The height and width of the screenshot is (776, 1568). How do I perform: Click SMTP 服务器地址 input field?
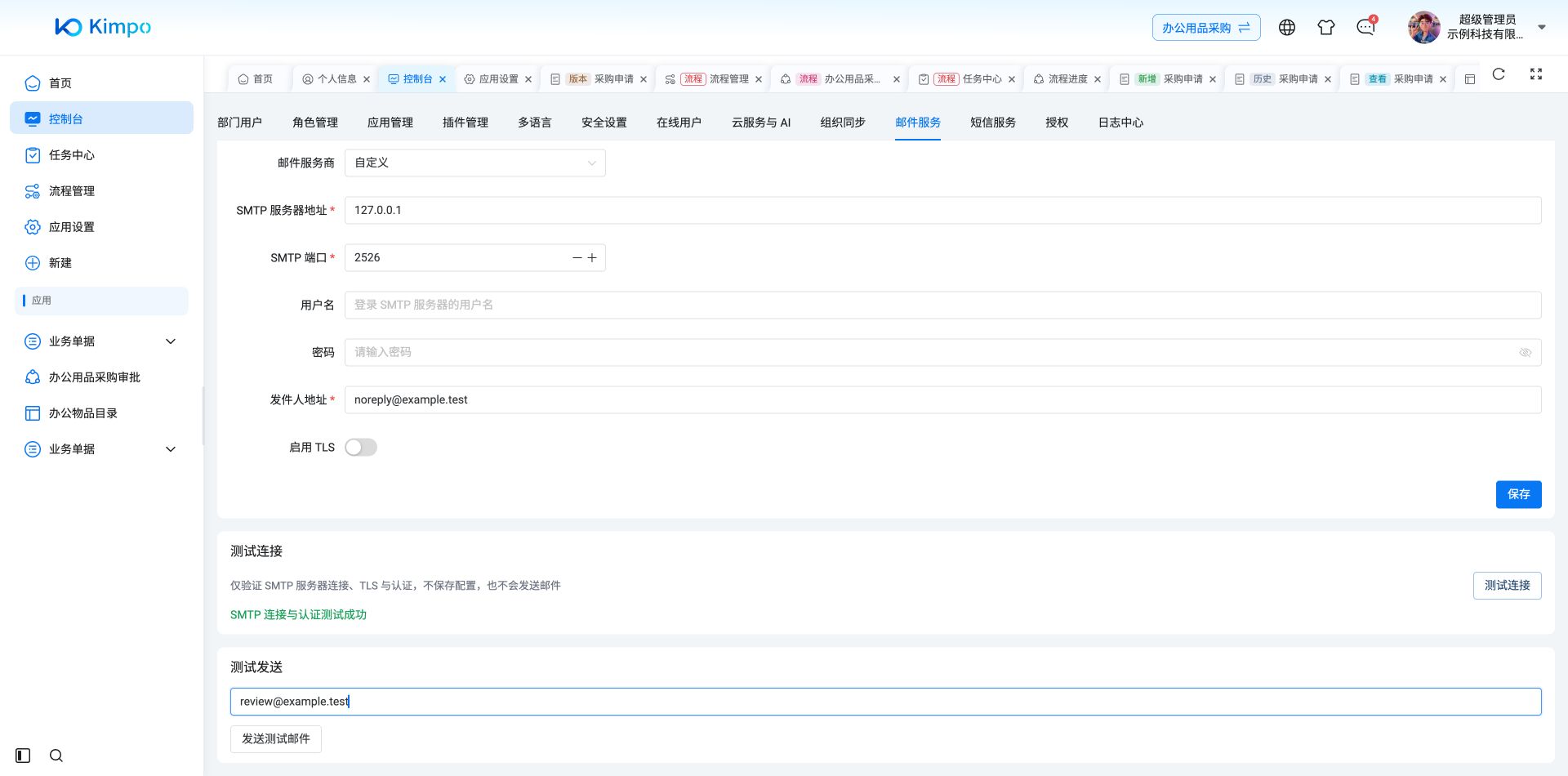coord(943,210)
